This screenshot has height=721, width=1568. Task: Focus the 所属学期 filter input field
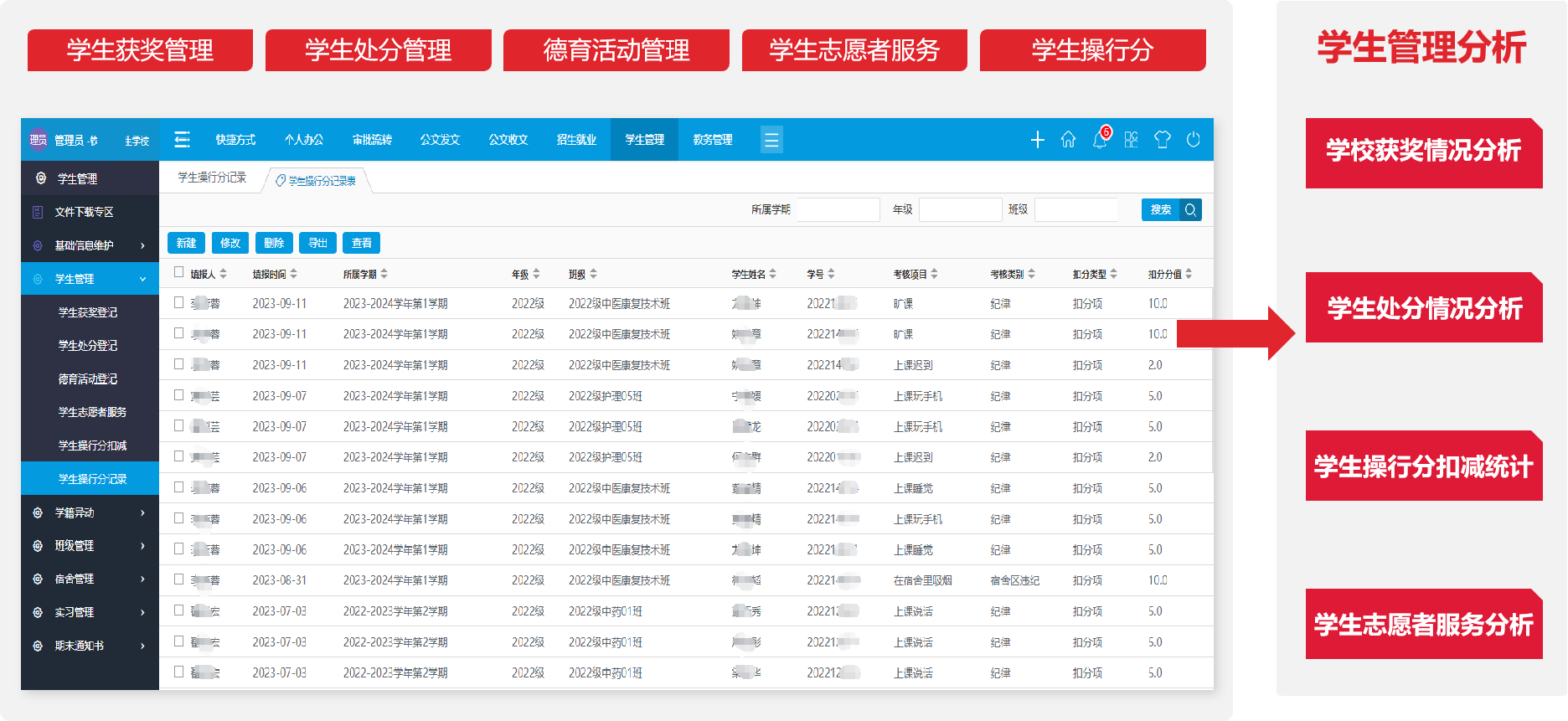click(838, 209)
